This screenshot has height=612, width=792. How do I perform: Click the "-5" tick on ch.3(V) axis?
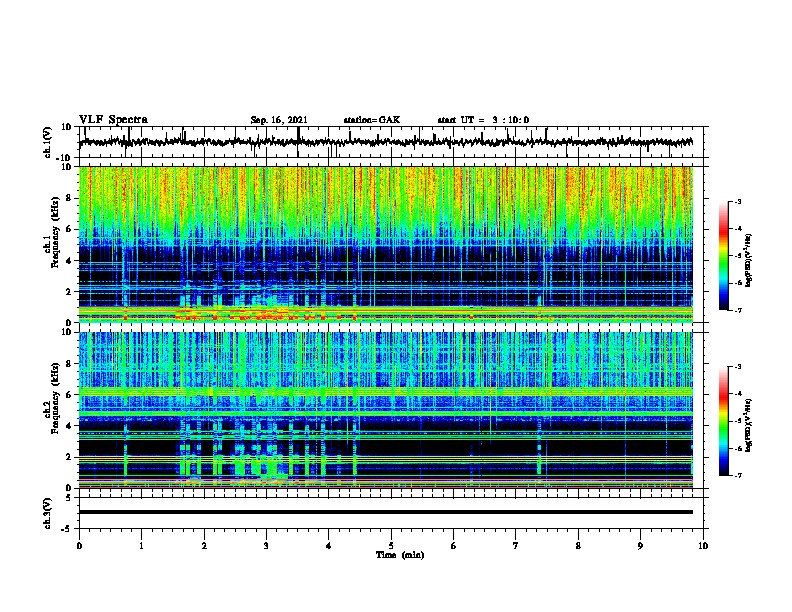coord(68,529)
